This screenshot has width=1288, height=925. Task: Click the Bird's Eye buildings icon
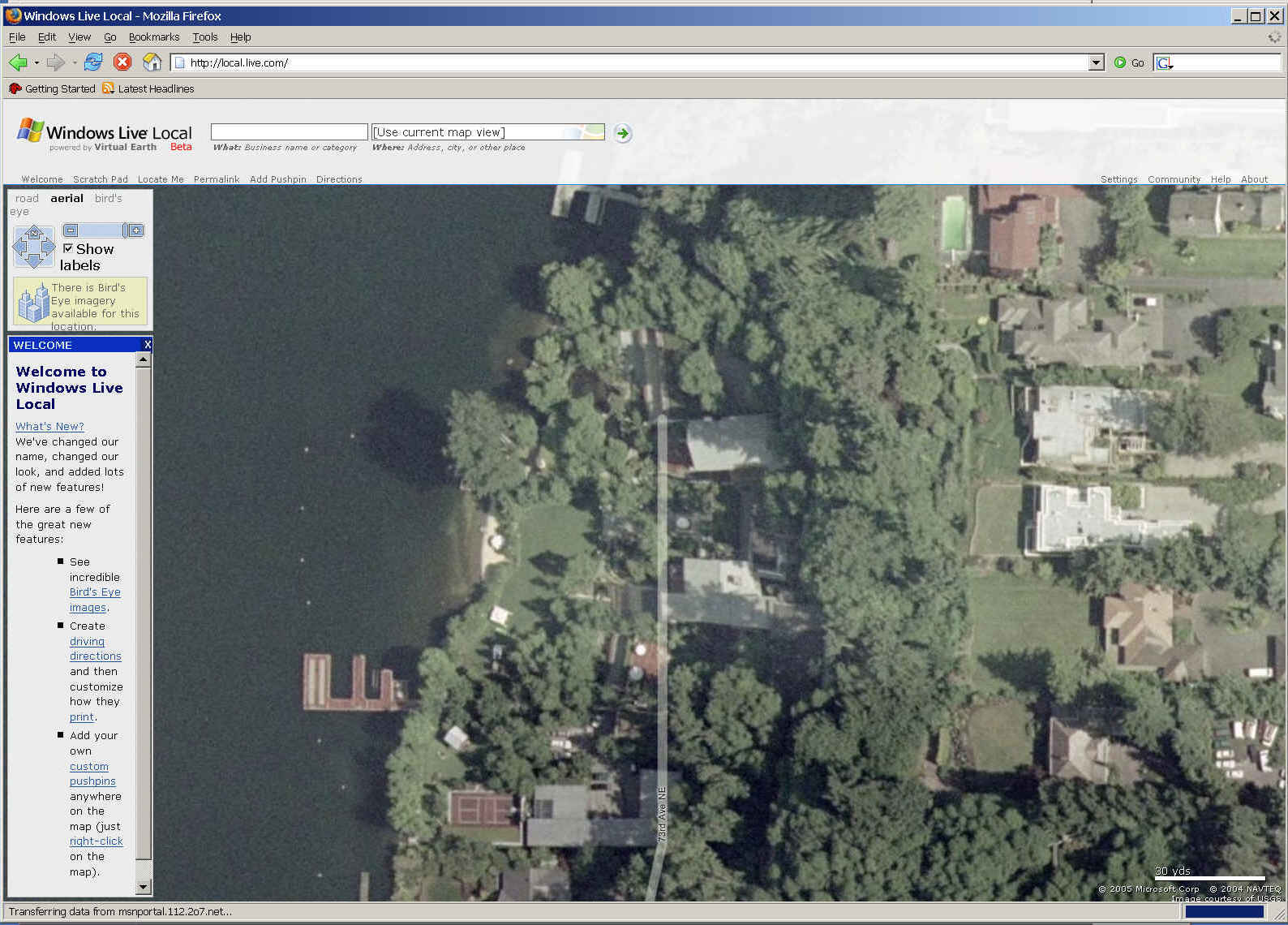[x=33, y=303]
